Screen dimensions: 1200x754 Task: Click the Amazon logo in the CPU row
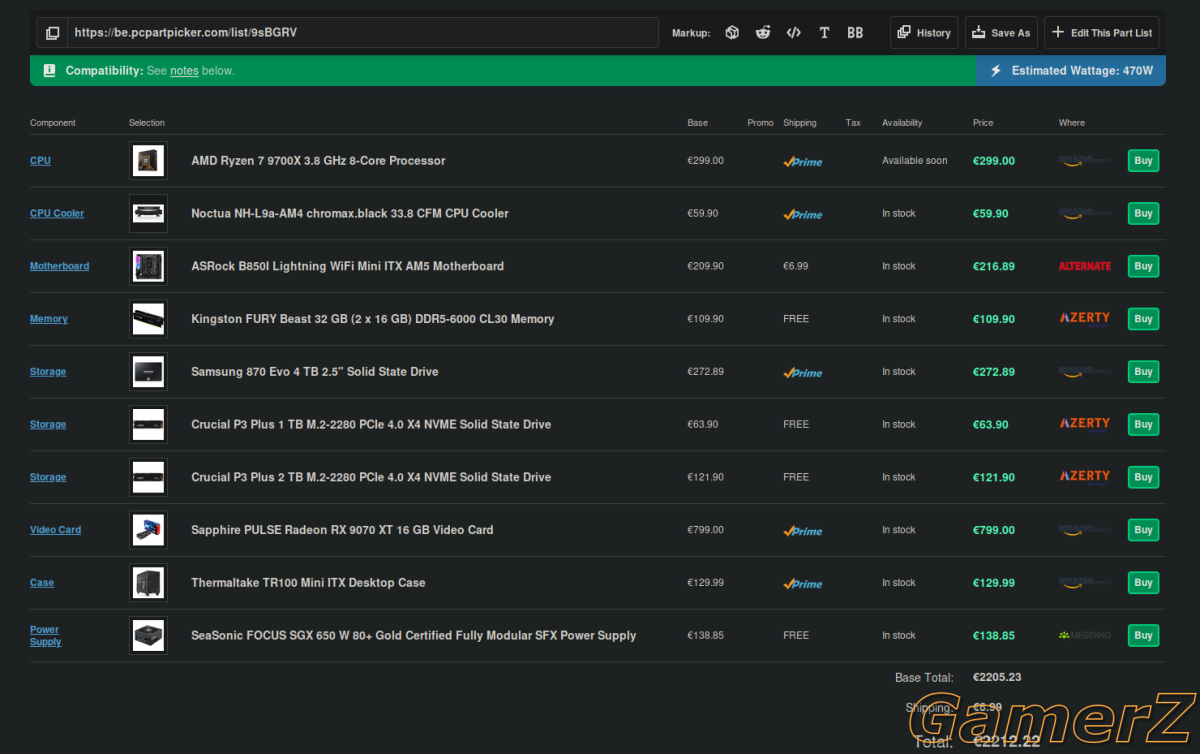click(1085, 160)
